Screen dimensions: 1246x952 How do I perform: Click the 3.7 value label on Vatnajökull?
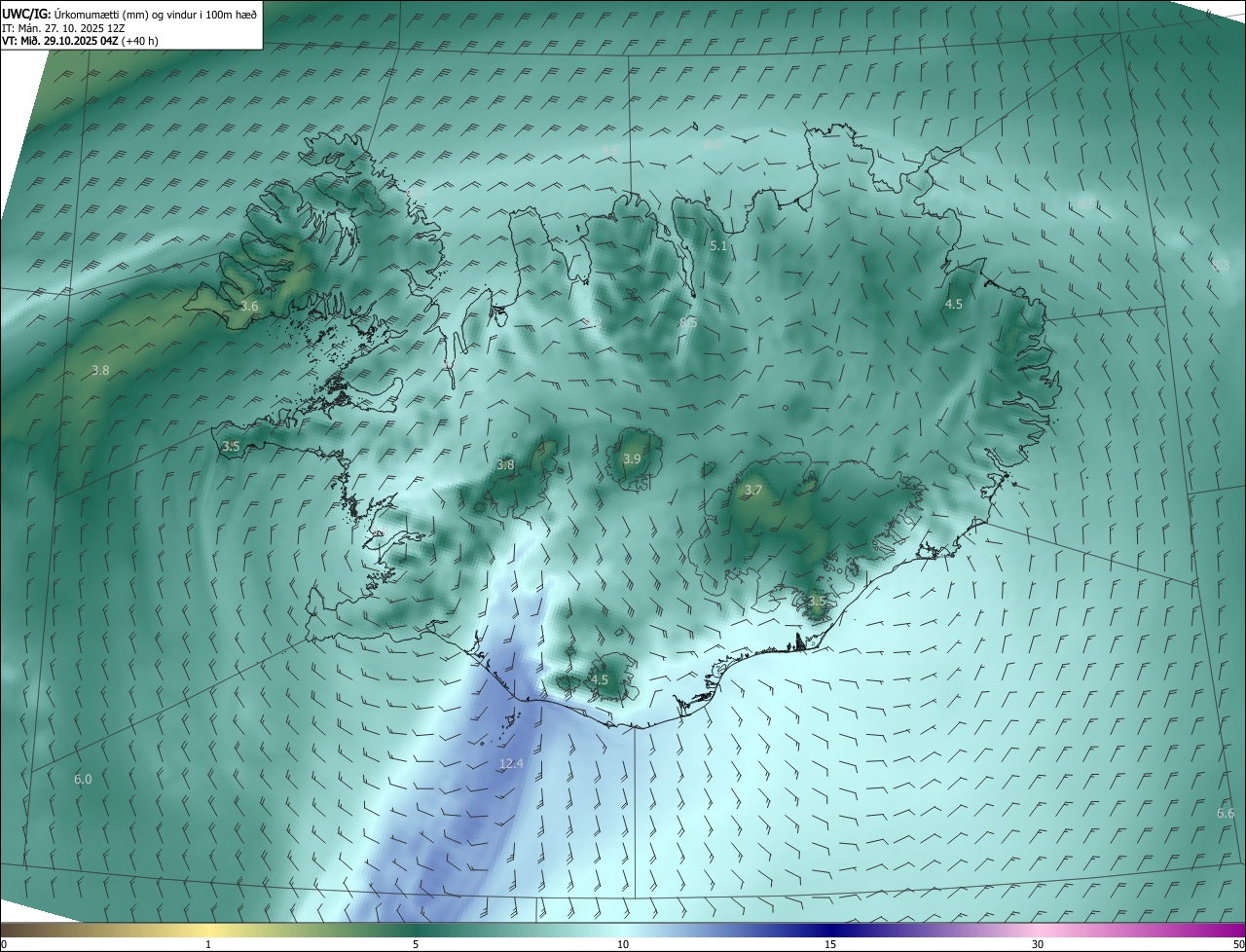click(x=752, y=490)
